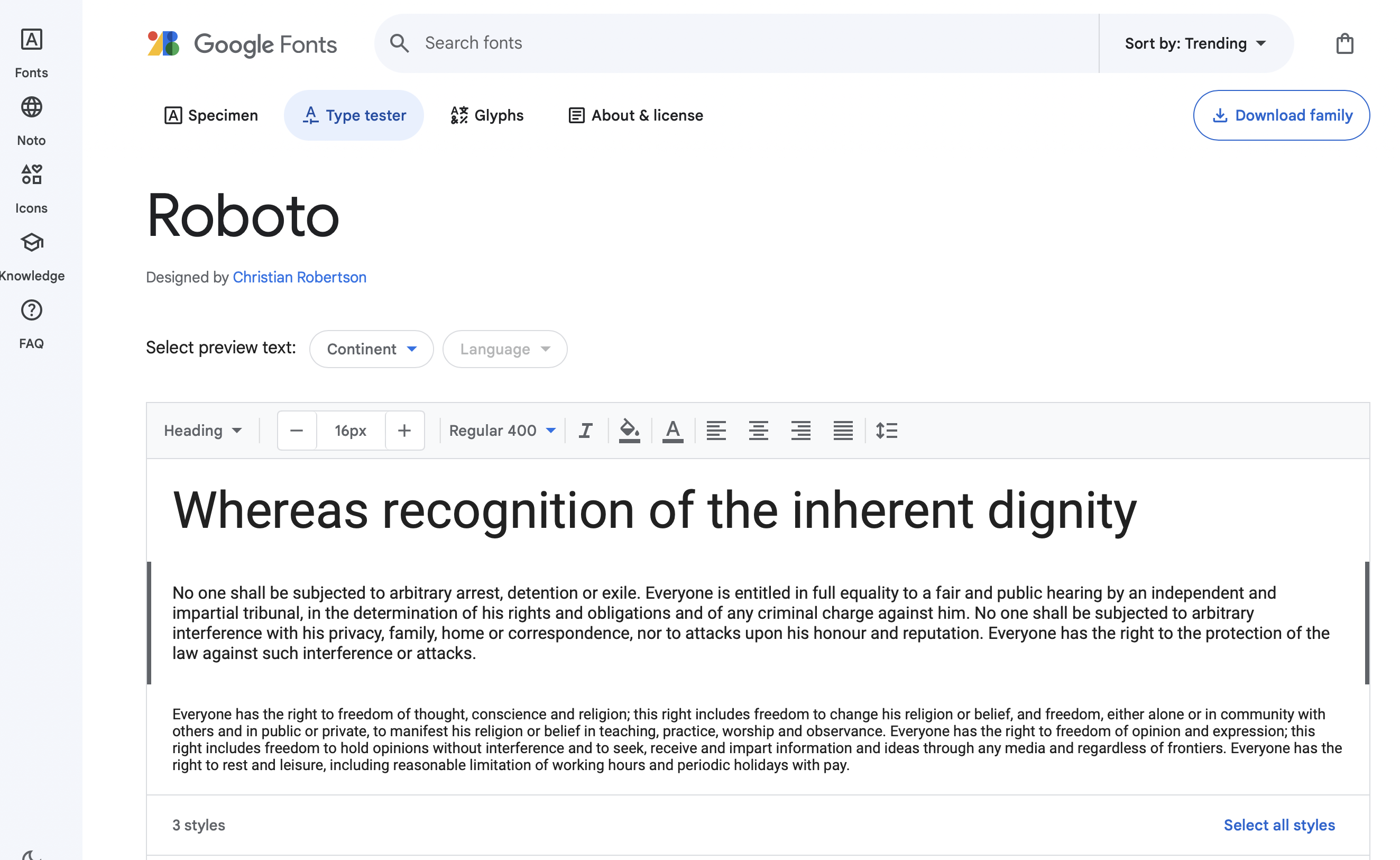Image resolution: width=1400 pixels, height=860 pixels.
Task: Click the search magnifier icon
Action: 399,43
